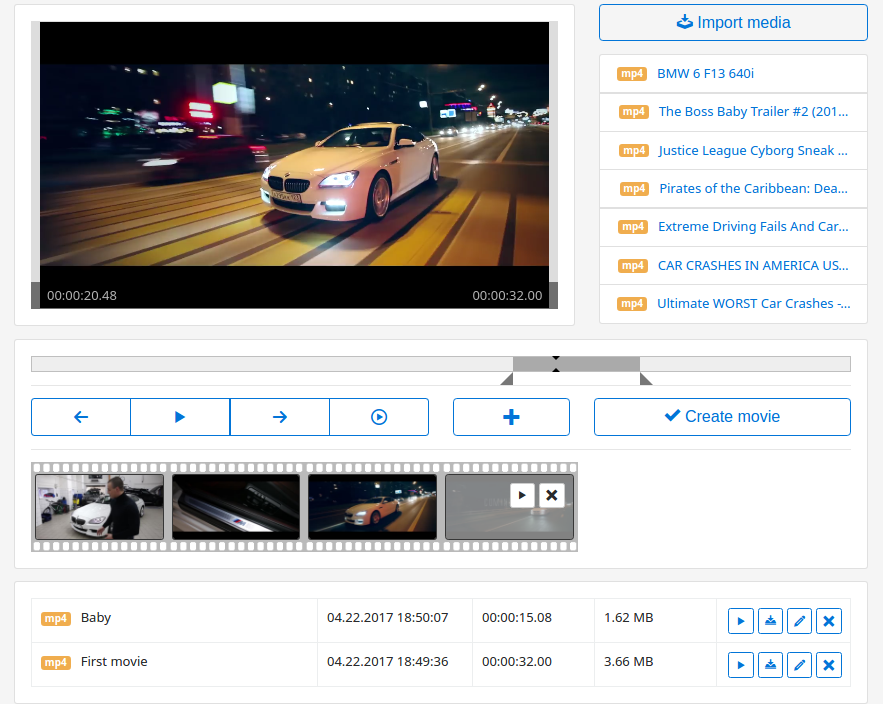This screenshot has height=704, width=883.
Task: Click the Import media button
Action: tap(733, 22)
